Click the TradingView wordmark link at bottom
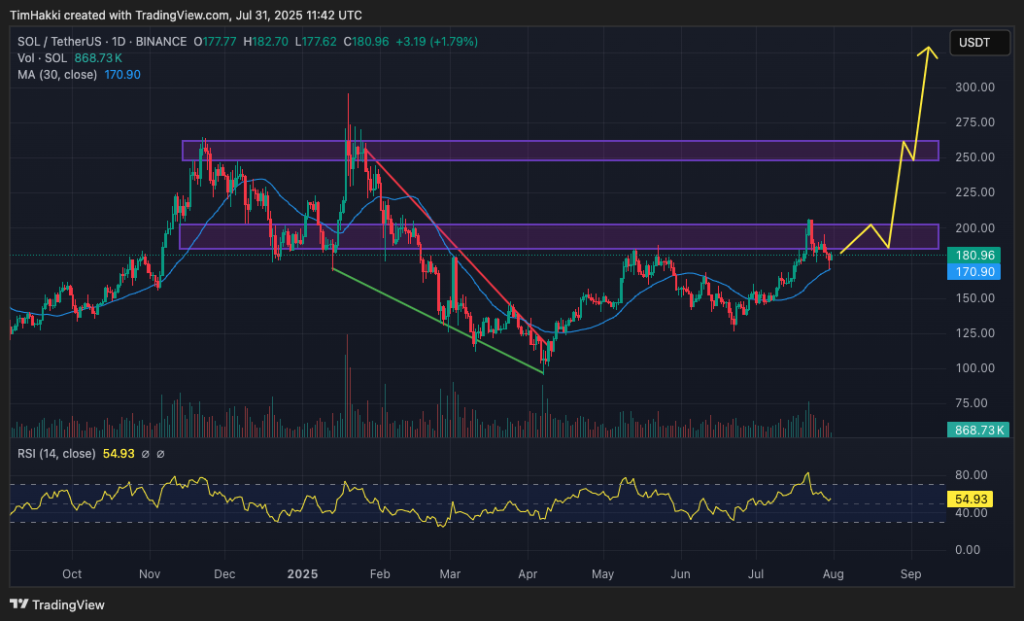The image size is (1024, 621). (68, 604)
